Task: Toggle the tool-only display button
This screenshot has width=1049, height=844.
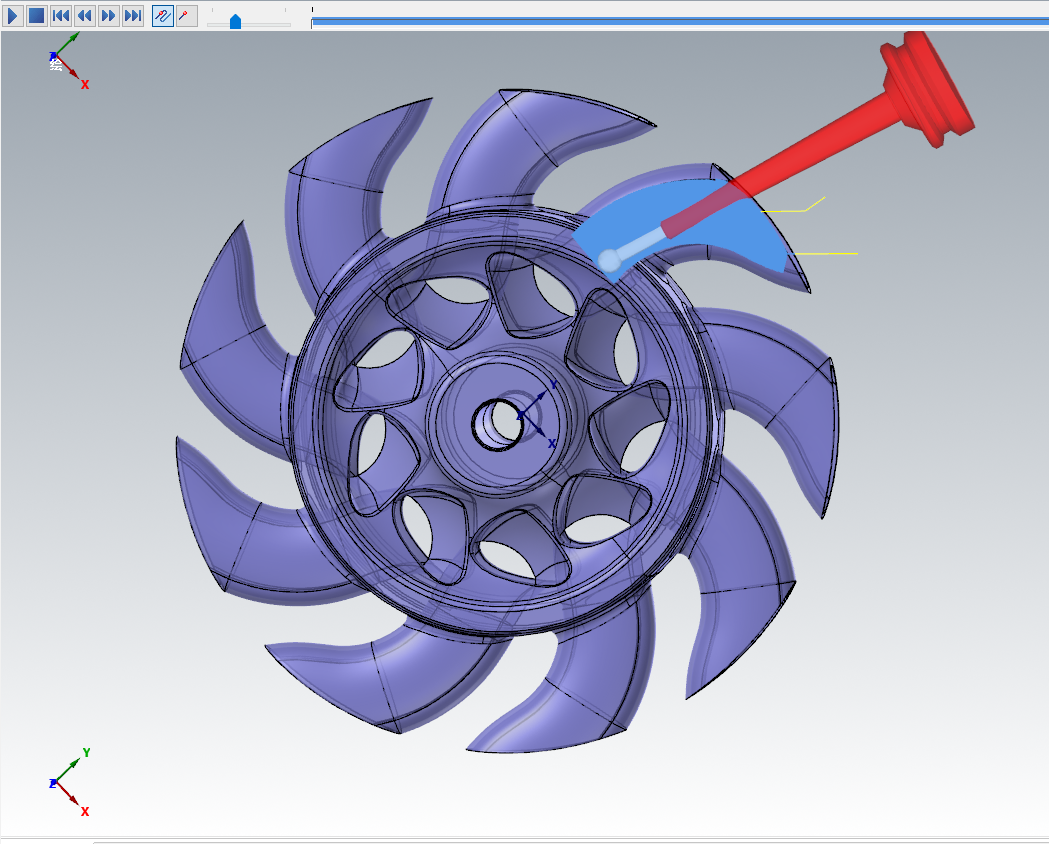Action: tap(186, 16)
